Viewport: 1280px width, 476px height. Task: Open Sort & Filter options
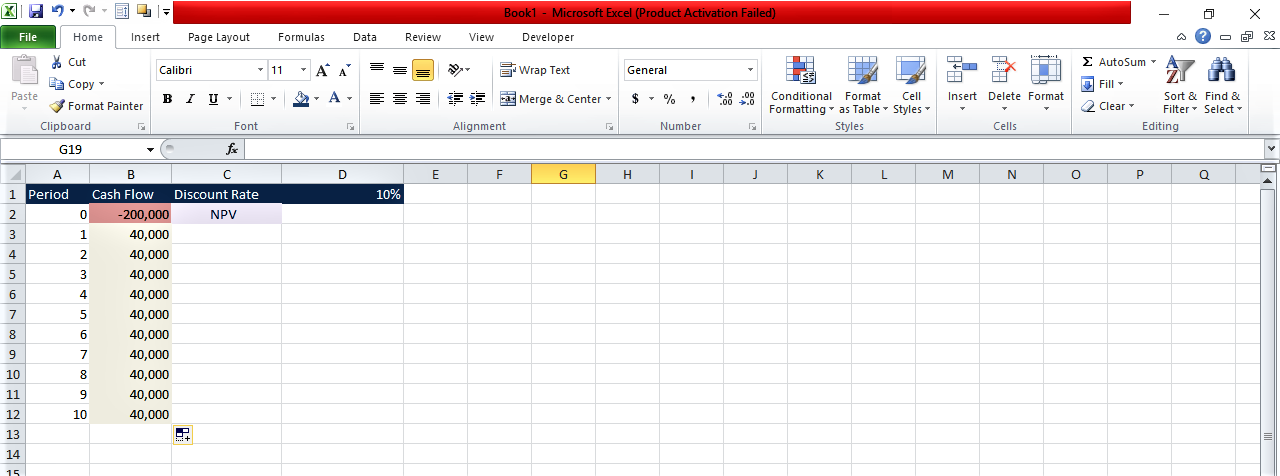[1180, 85]
